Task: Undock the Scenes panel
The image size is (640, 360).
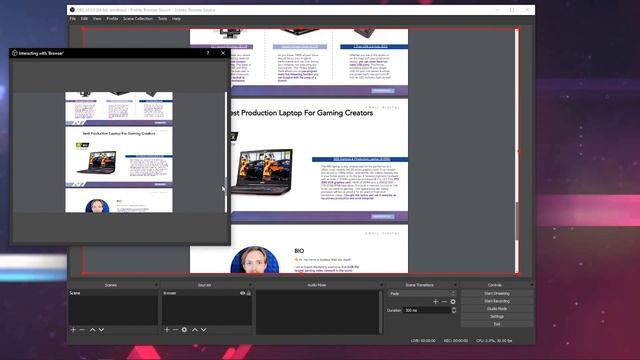Action: (156, 285)
